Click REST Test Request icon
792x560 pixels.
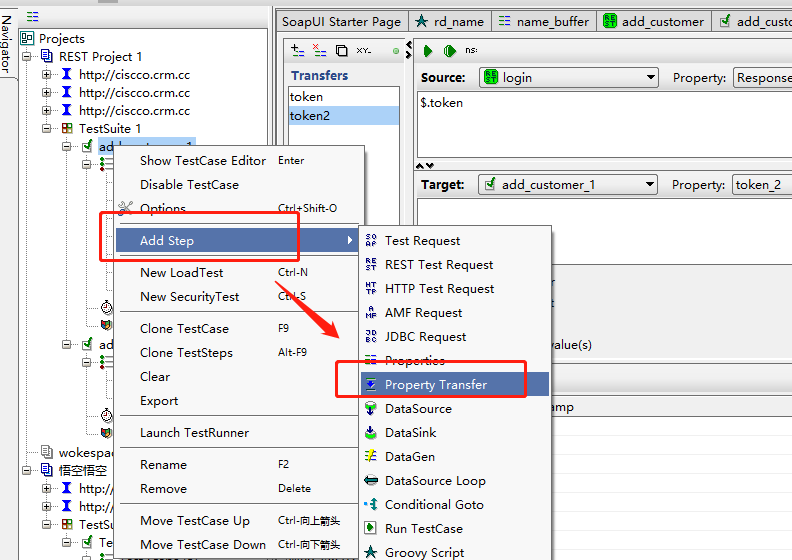click(x=371, y=264)
